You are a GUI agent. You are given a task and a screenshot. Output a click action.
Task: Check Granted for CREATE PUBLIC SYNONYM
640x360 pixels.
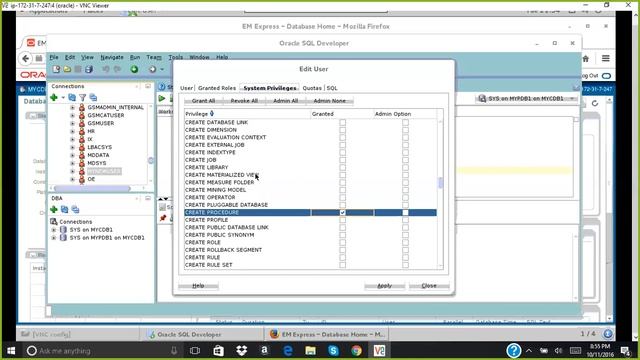coord(342,235)
